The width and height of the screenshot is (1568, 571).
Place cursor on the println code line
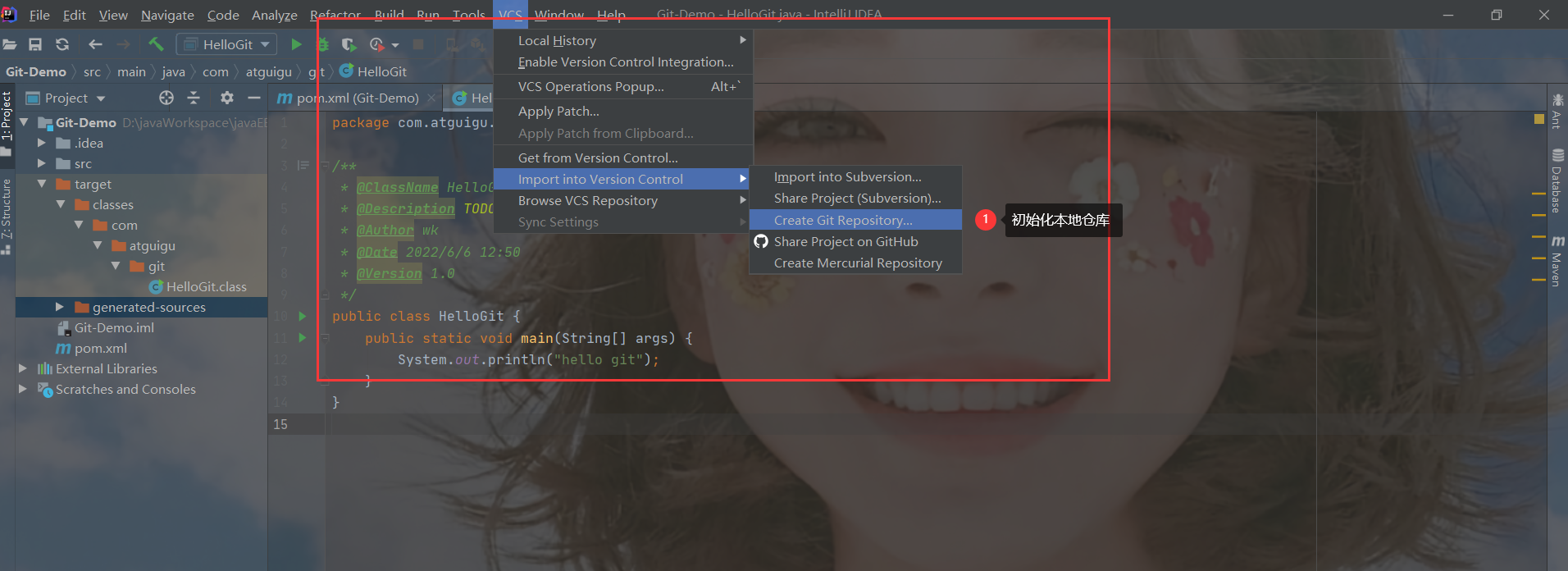pos(528,359)
